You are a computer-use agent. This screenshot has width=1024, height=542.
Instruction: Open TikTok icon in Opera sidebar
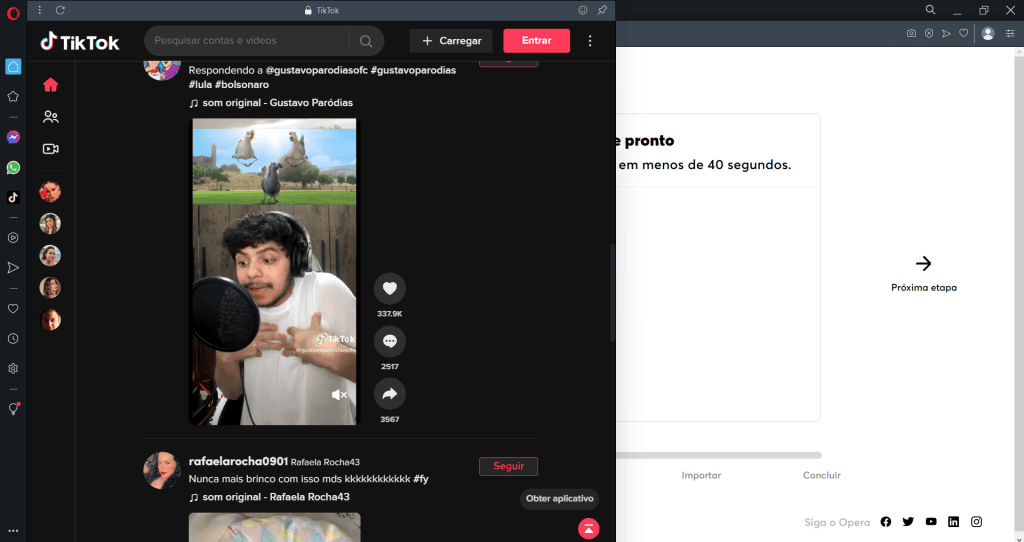click(13, 197)
